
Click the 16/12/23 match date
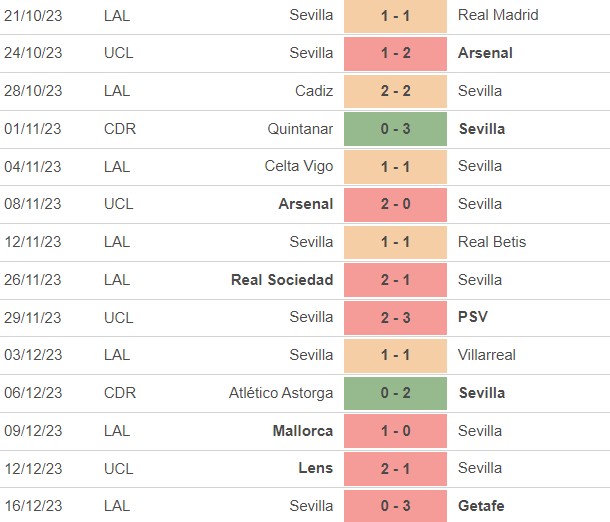click(33, 506)
